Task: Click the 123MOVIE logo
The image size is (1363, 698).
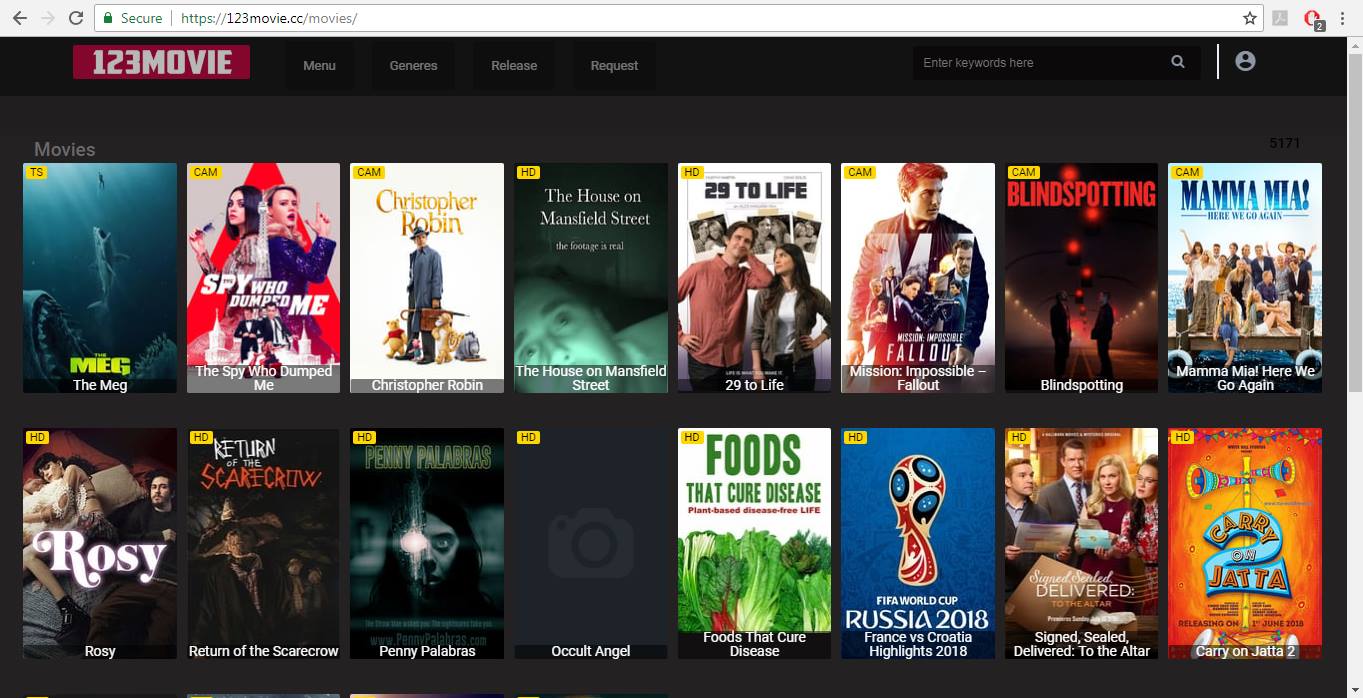Action: (161, 62)
